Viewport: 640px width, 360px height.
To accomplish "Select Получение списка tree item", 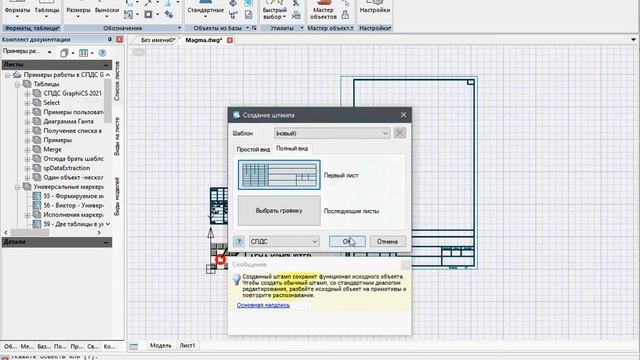I will pyautogui.click(x=72, y=131).
